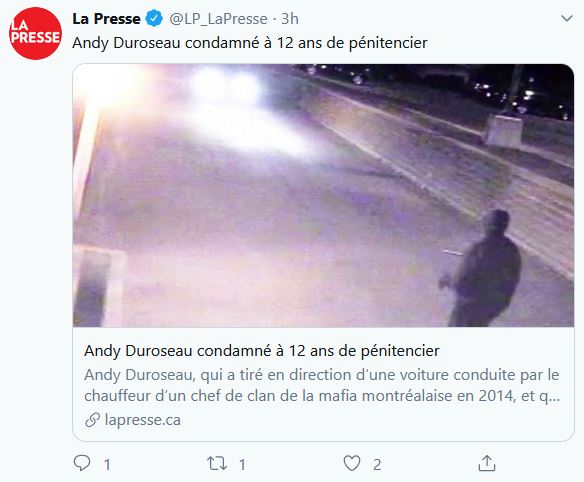Open the 3h timestamp link
The image size is (584, 482).
pyautogui.click(x=290, y=19)
